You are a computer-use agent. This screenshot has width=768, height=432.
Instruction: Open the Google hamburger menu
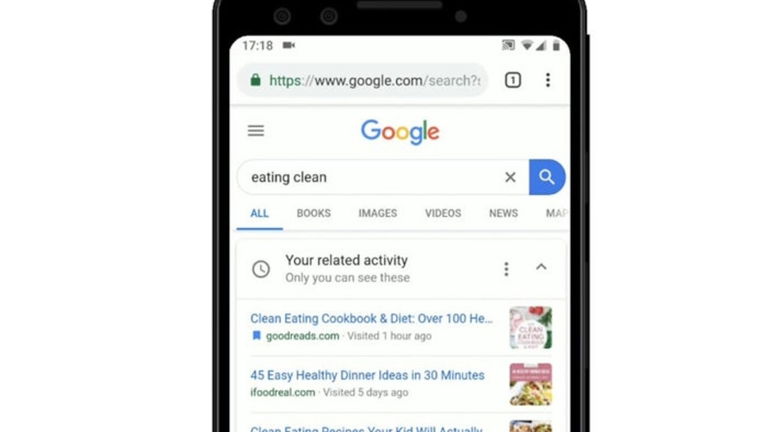256,131
